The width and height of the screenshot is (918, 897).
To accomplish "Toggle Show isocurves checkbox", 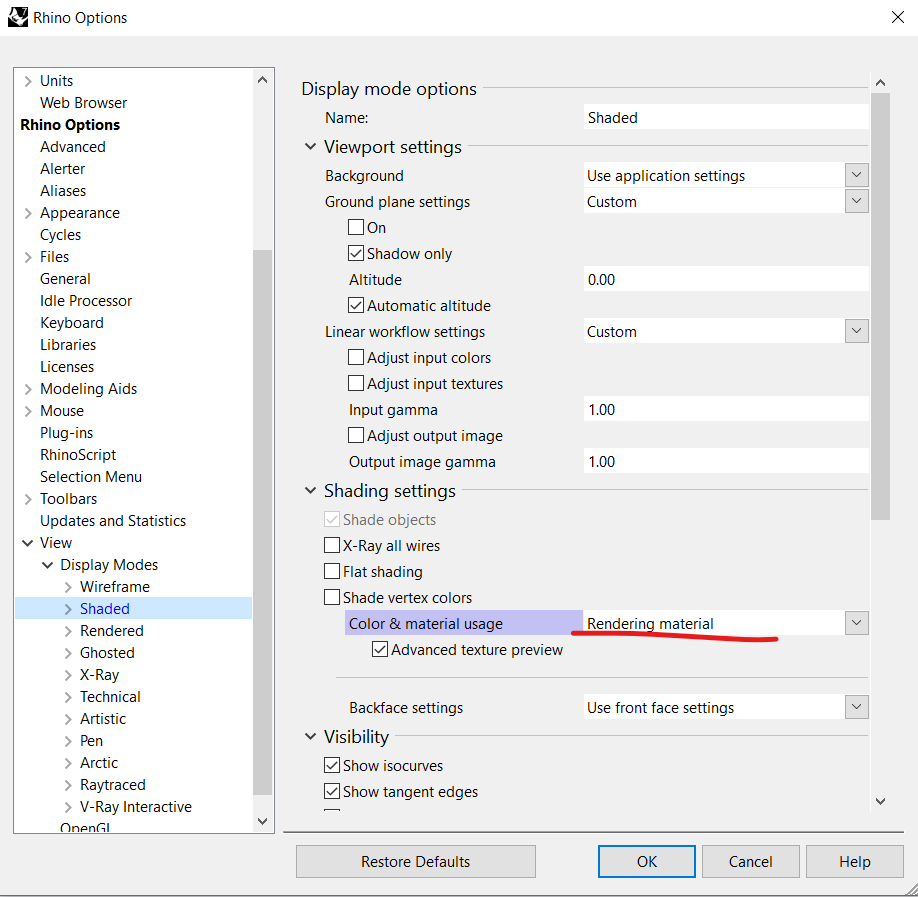I will point(332,765).
